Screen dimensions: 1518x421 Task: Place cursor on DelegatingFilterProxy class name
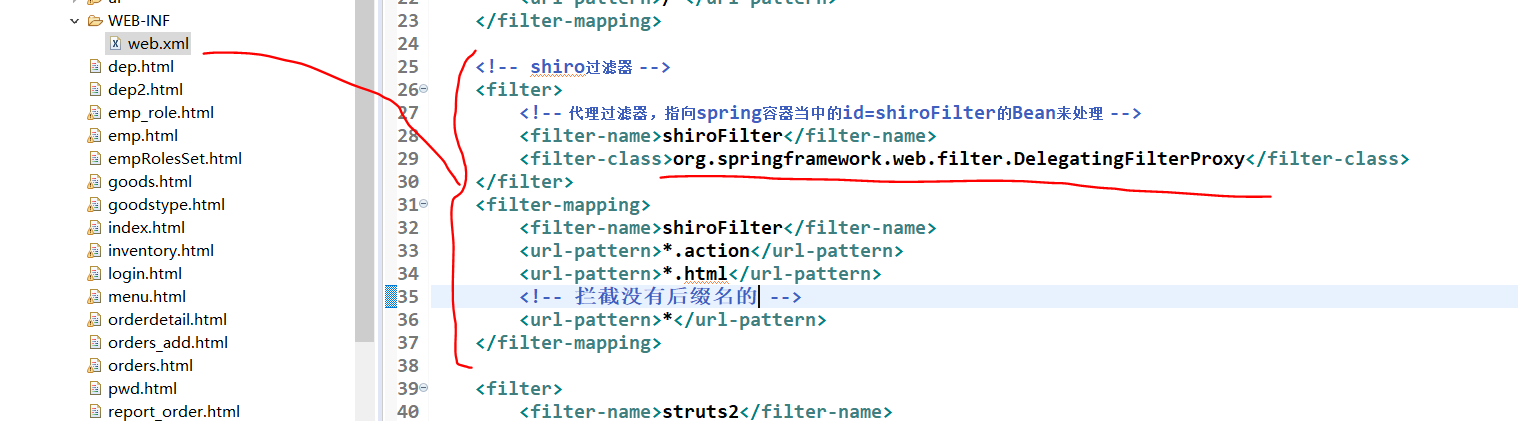1129,159
